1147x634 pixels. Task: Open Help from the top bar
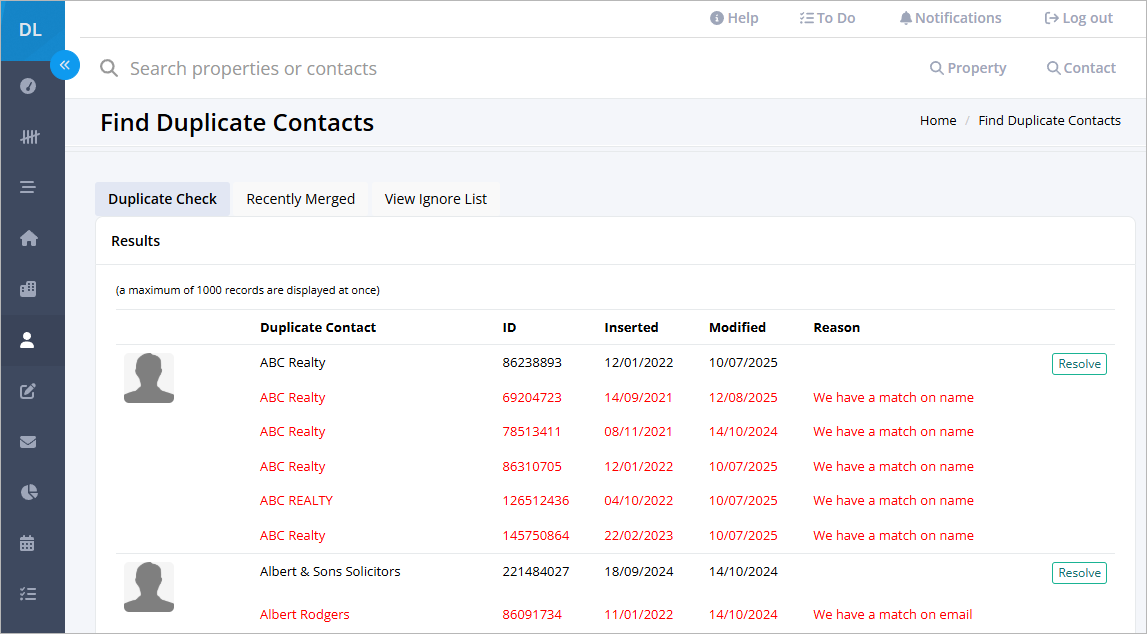(734, 18)
